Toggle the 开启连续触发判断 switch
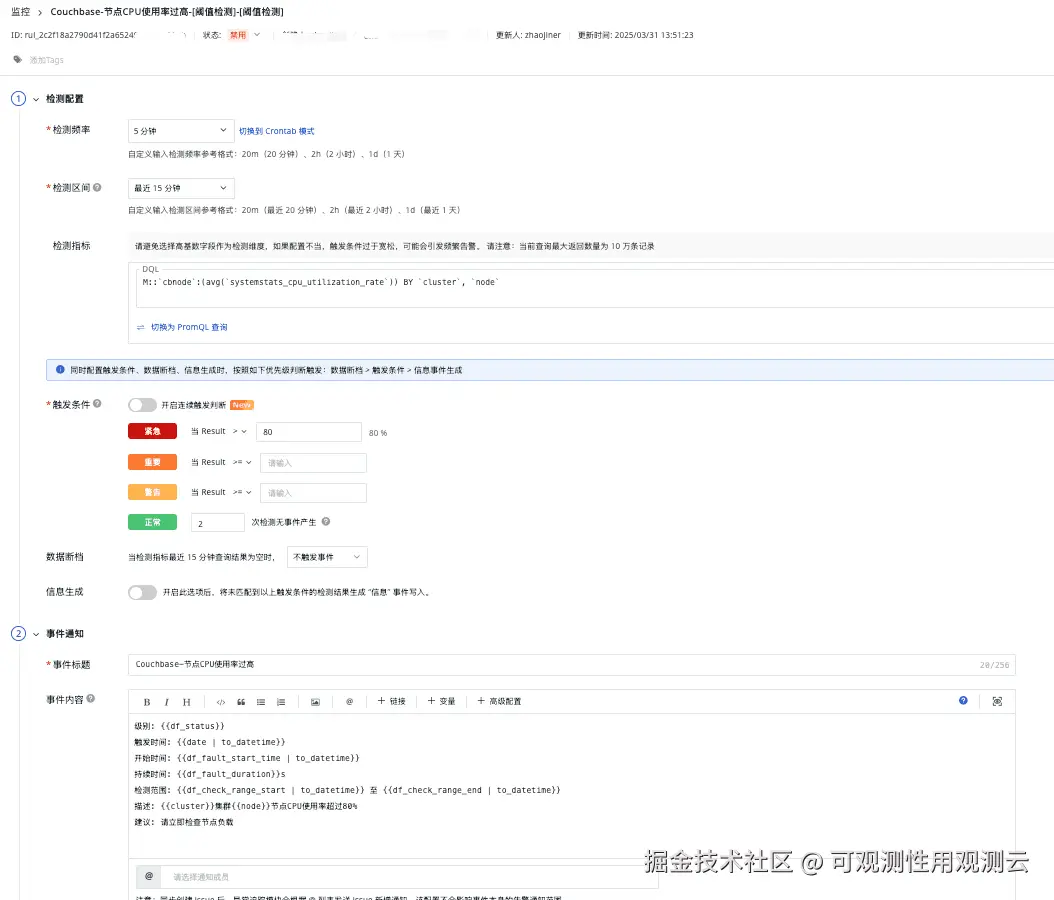Image resolution: width=1054 pixels, height=900 pixels. [x=142, y=405]
